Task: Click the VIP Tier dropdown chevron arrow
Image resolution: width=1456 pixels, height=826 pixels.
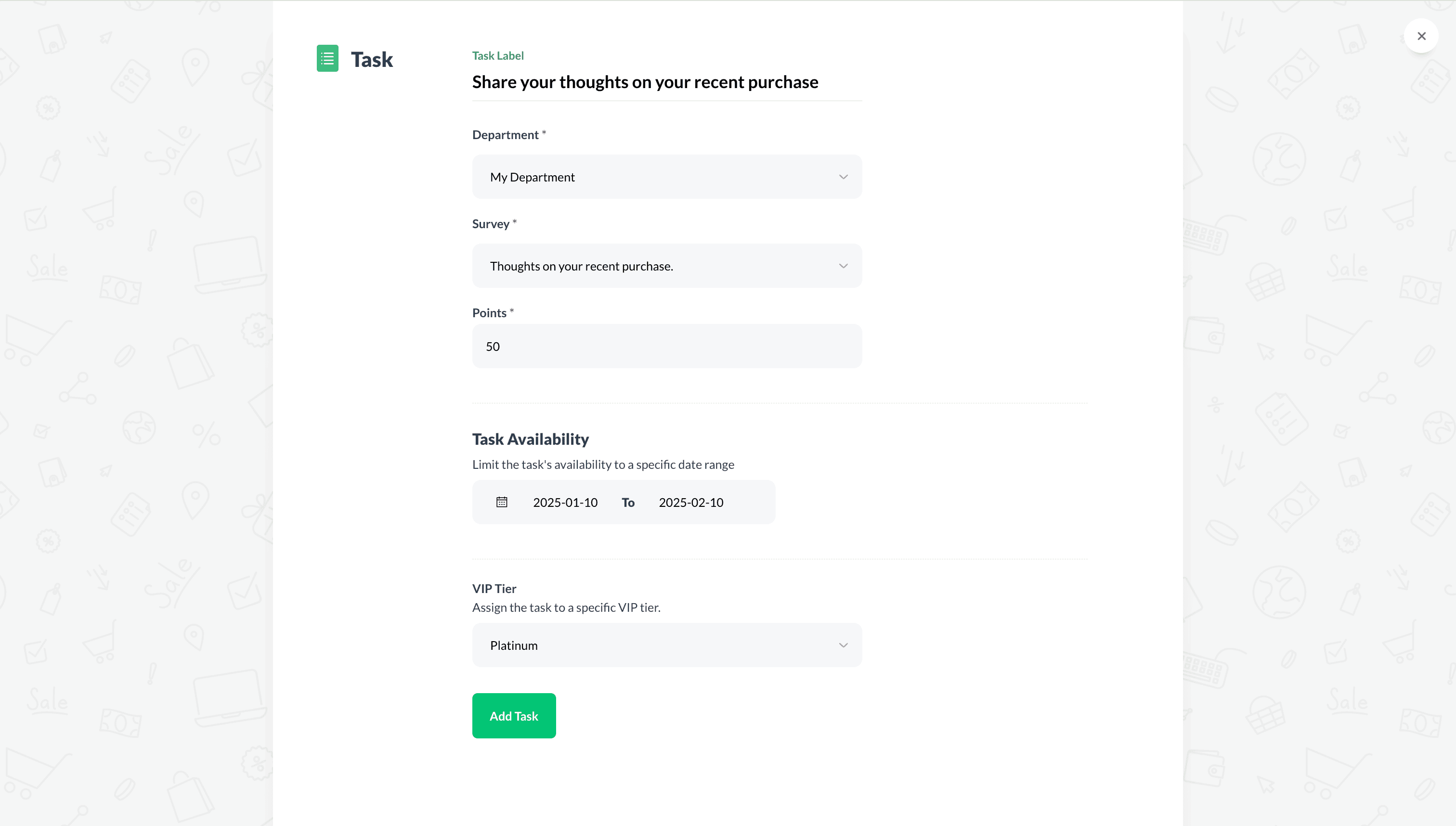Action: point(843,645)
